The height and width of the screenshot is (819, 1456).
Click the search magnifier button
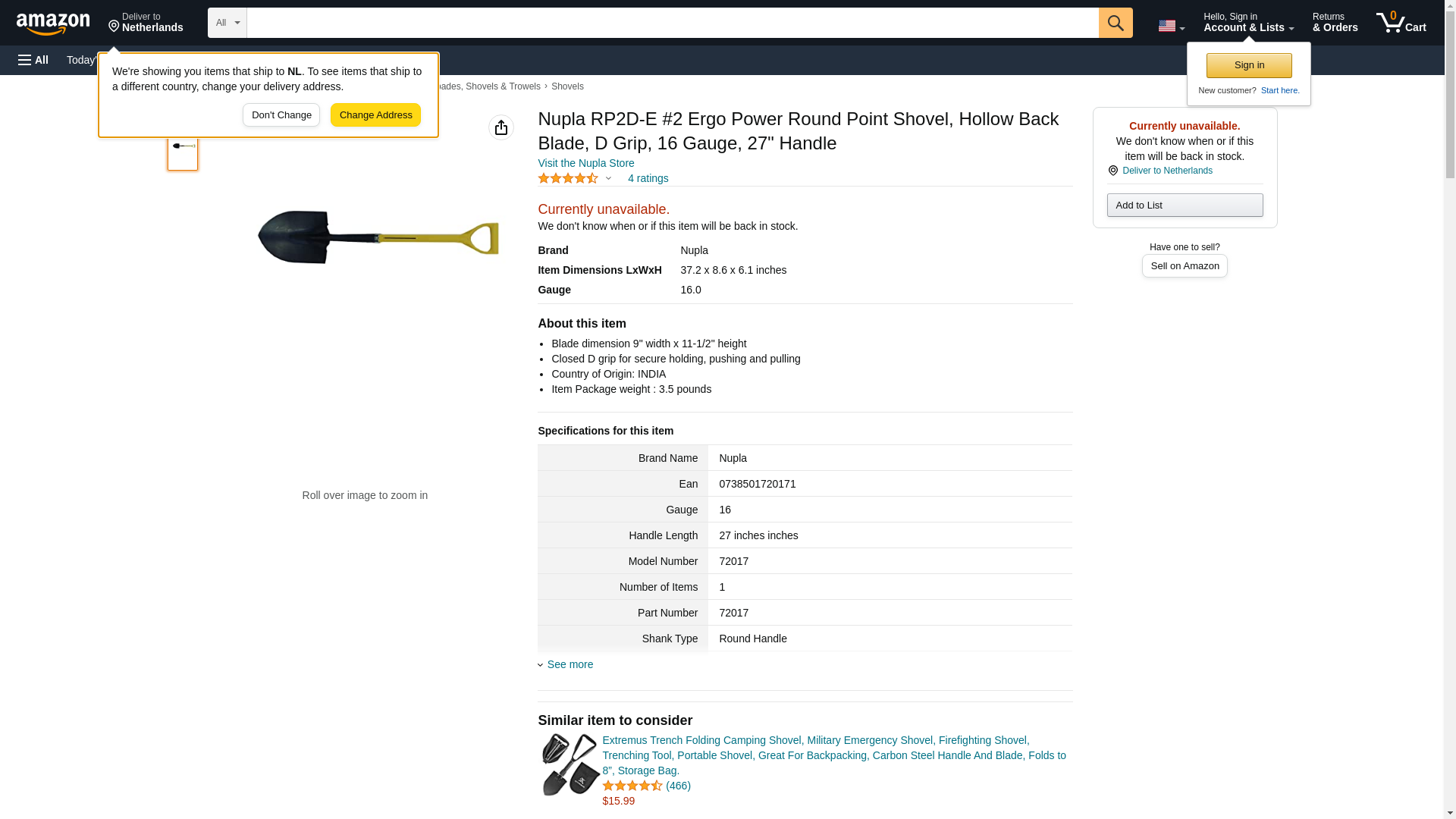(1115, 23)
